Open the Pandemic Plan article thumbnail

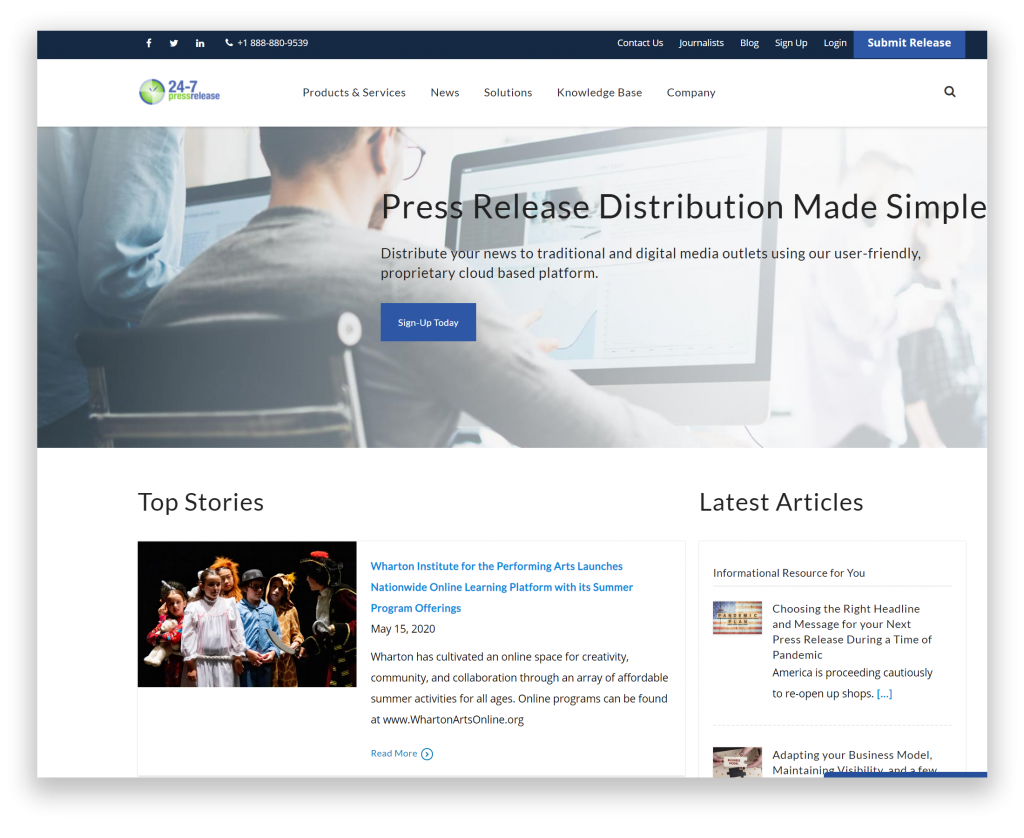(x=737, y=618)
